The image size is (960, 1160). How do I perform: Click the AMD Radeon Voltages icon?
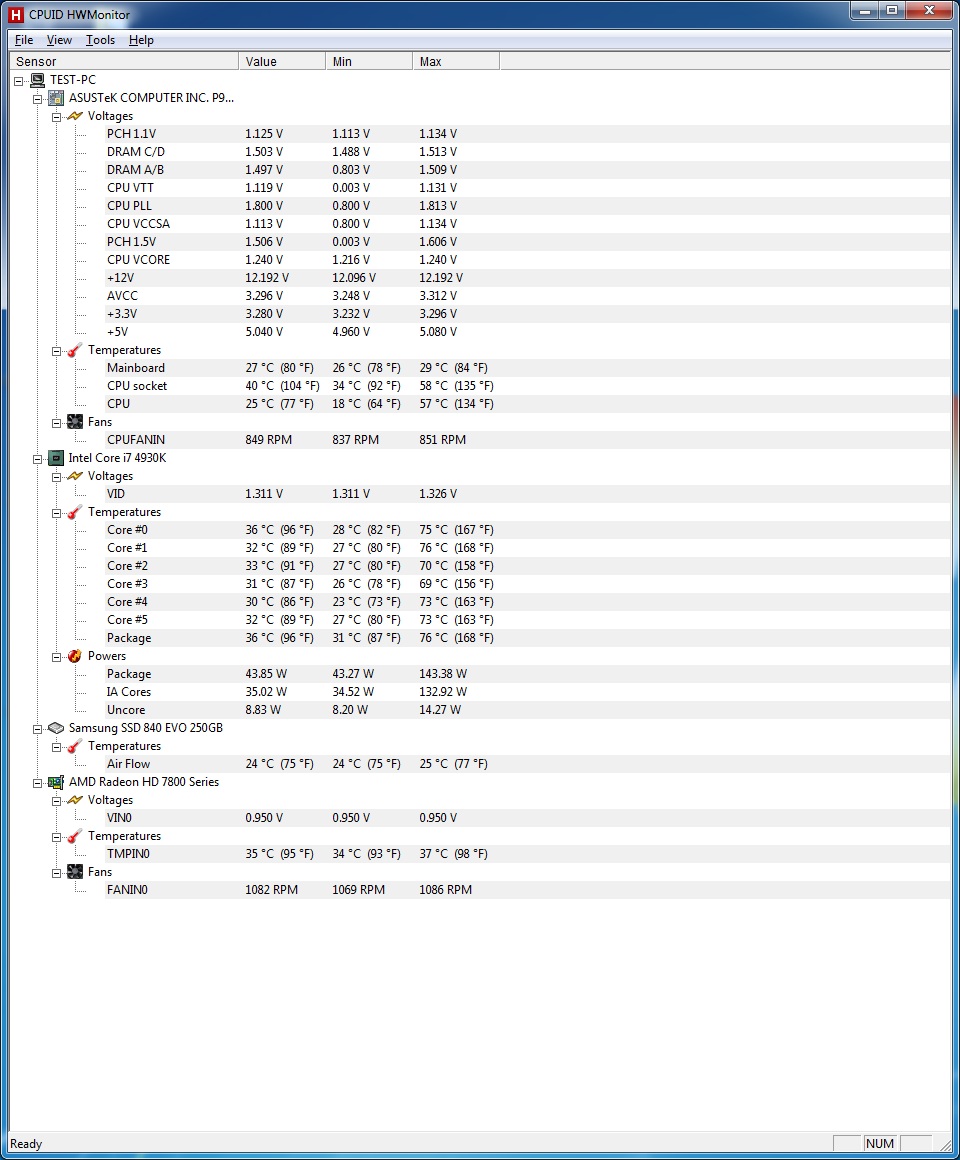coord(75,800)
